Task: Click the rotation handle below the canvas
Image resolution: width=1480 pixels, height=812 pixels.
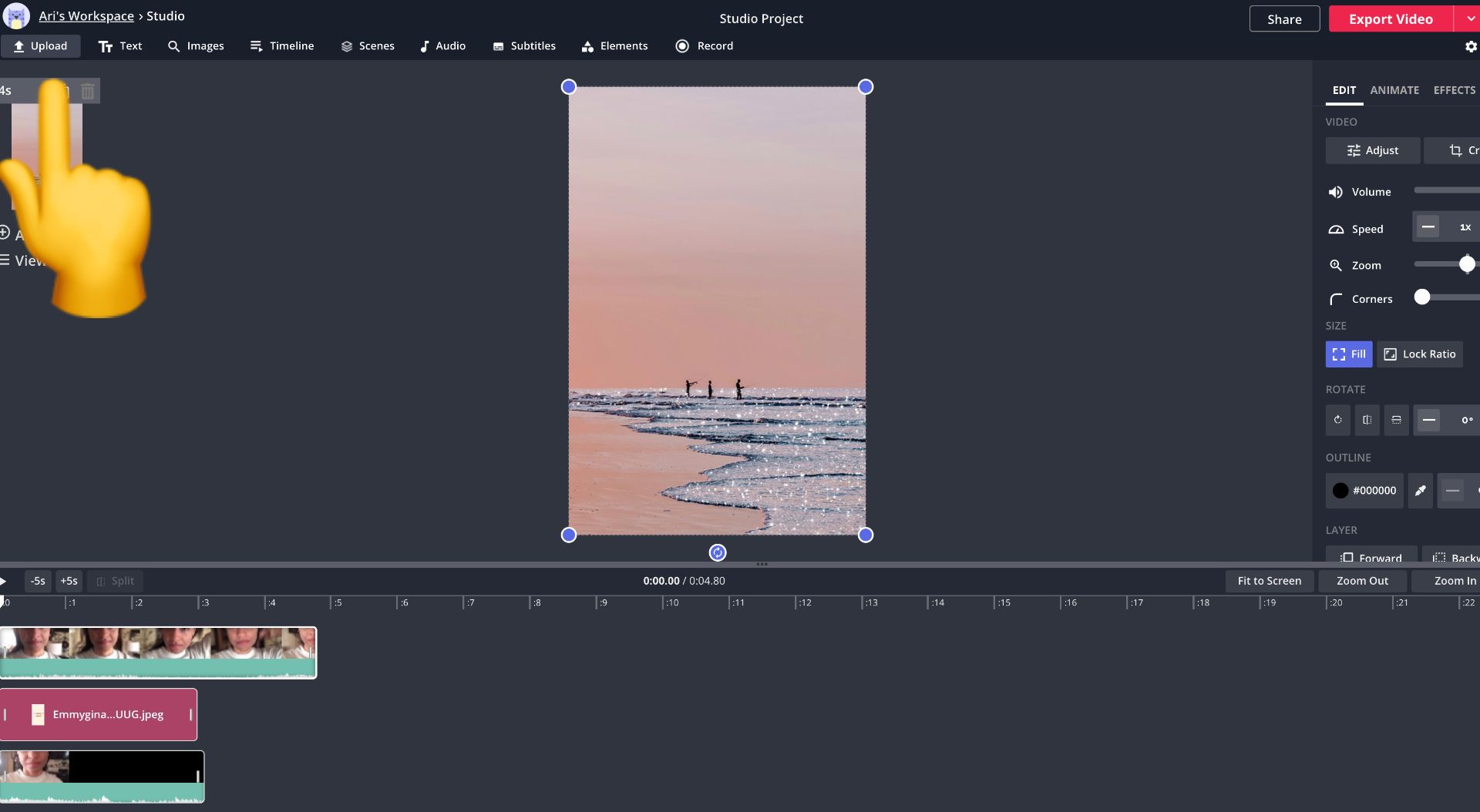Action: pos(717,552)
